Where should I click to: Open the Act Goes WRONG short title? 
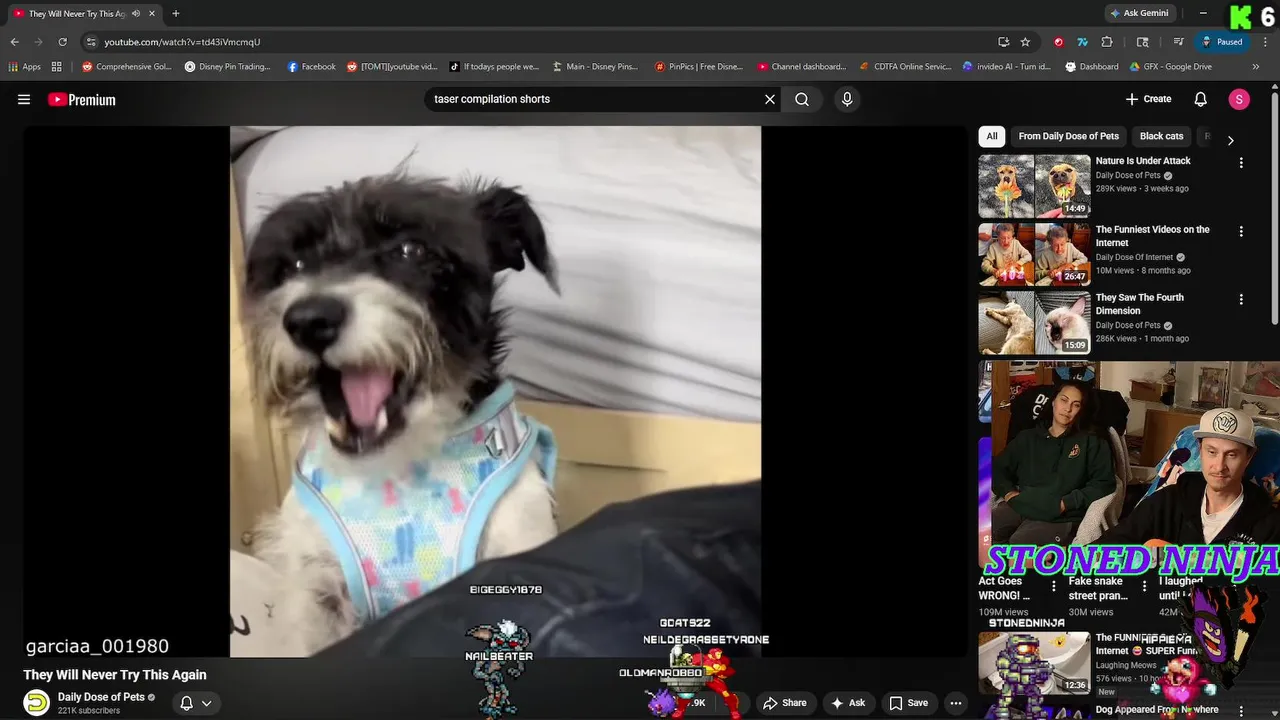1004,588
